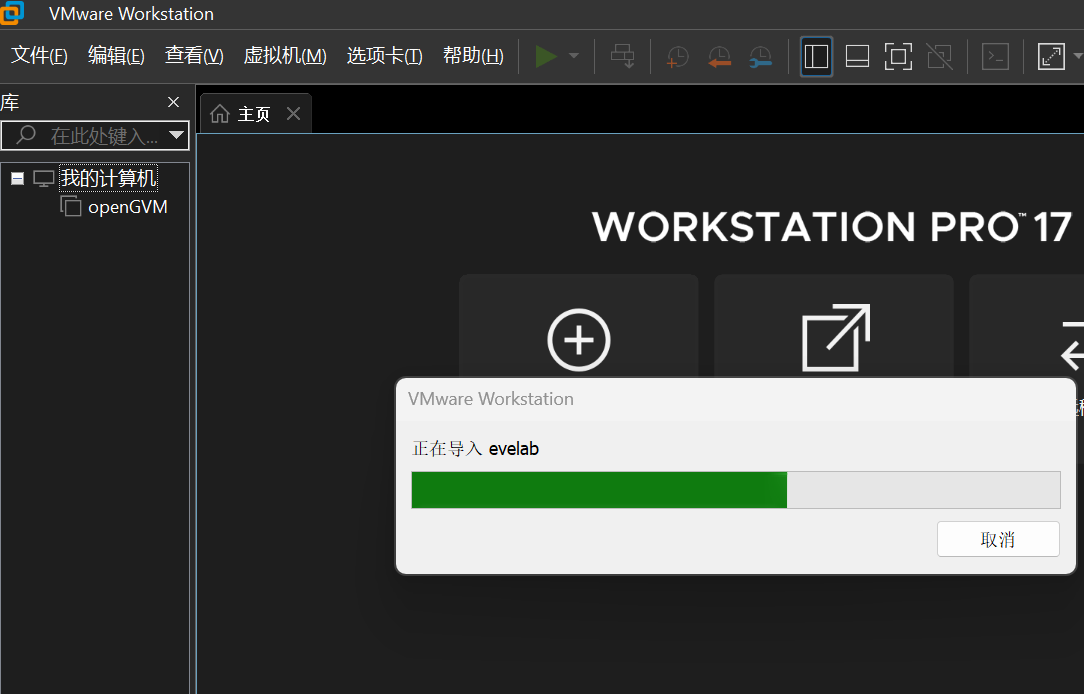
Task: Click the console view terminal icon
Action: point(995,57)
